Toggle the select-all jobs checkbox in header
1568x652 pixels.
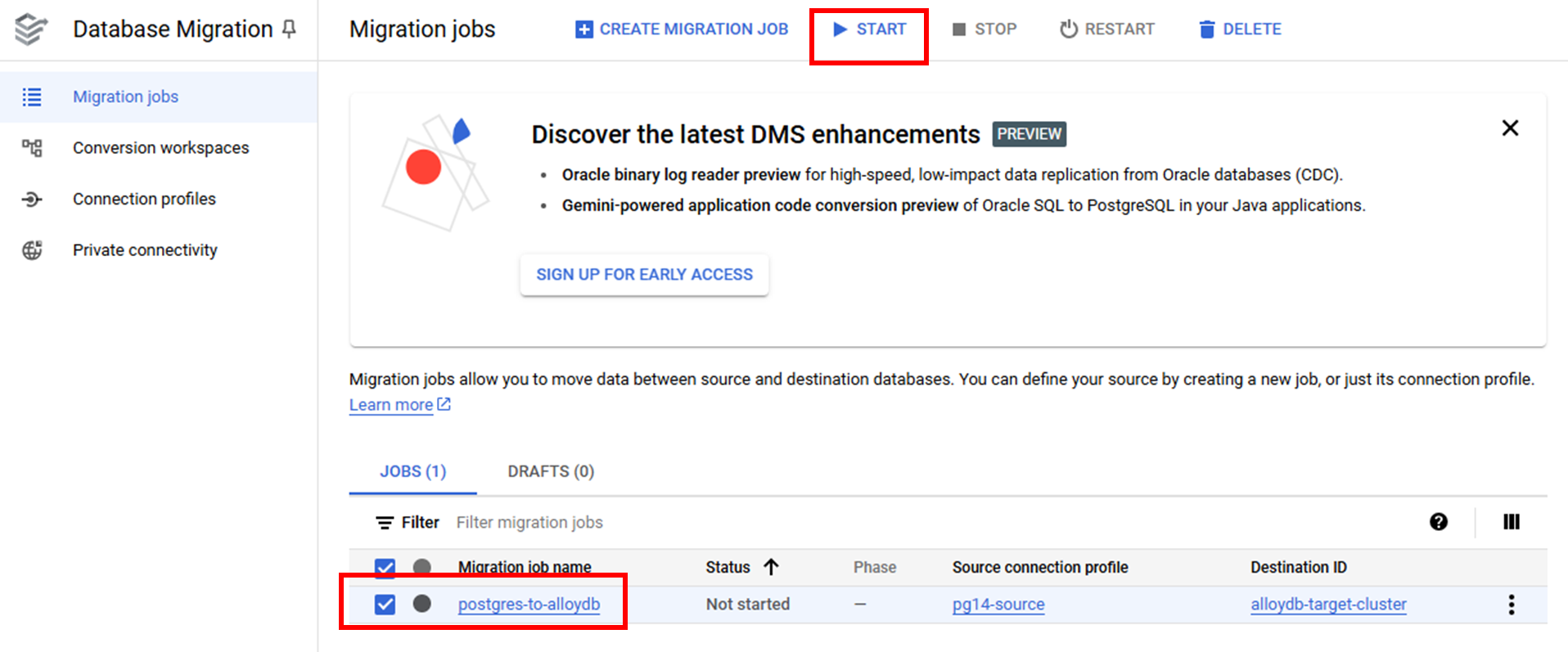point(385,568)
